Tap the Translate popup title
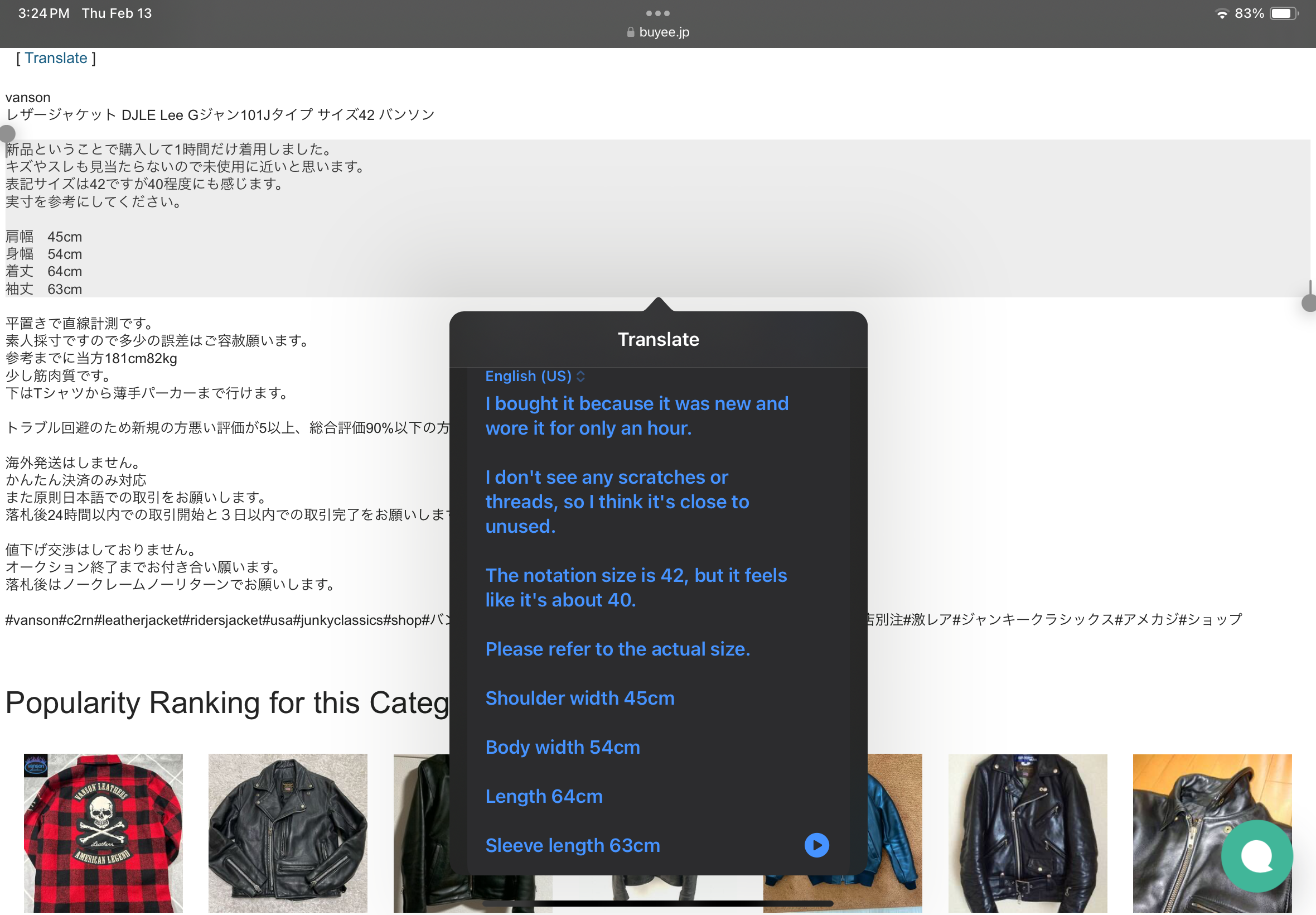The width and height of the screenshot is (1316, 915). pyautogui.click(x=659, y=339)
